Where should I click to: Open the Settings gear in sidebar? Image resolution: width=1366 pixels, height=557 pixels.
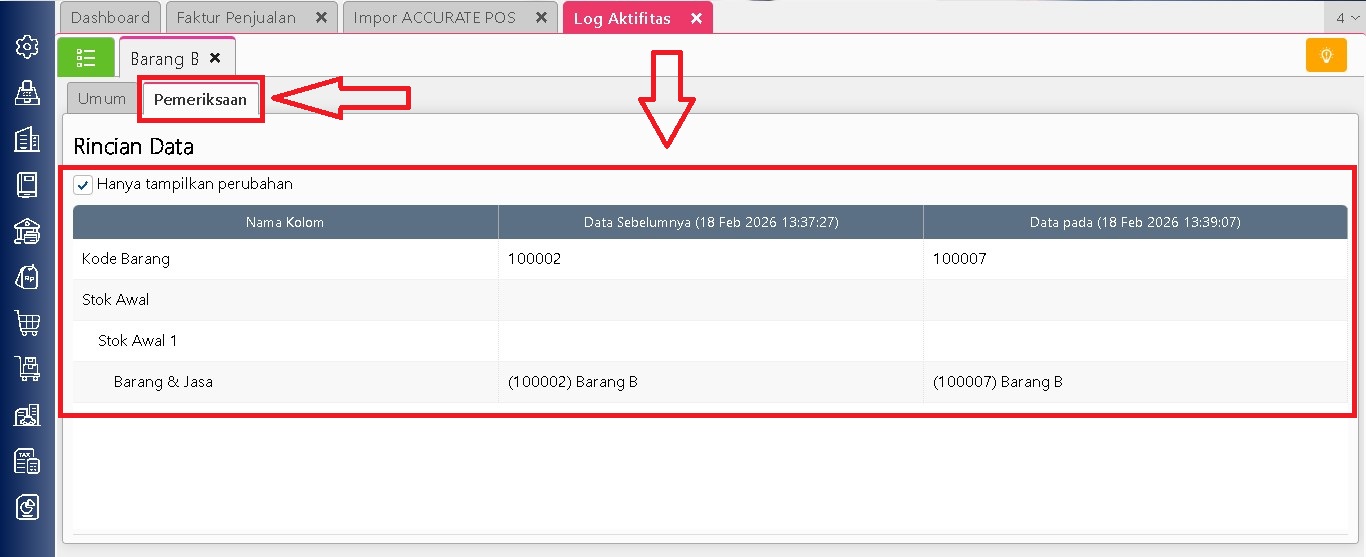[27, 47]
